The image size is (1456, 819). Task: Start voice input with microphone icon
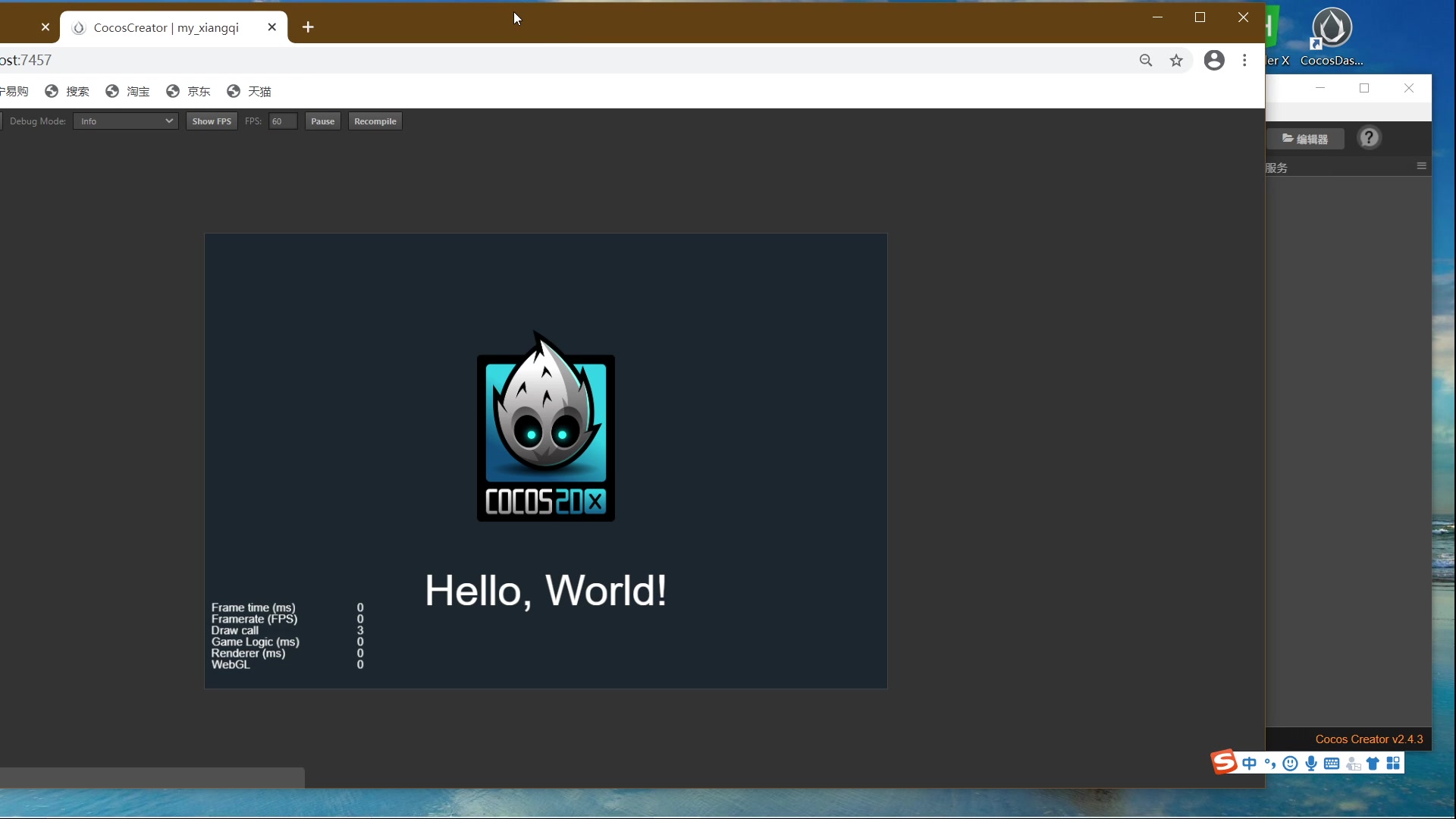pyautogui.click(x=1311, y=764)
